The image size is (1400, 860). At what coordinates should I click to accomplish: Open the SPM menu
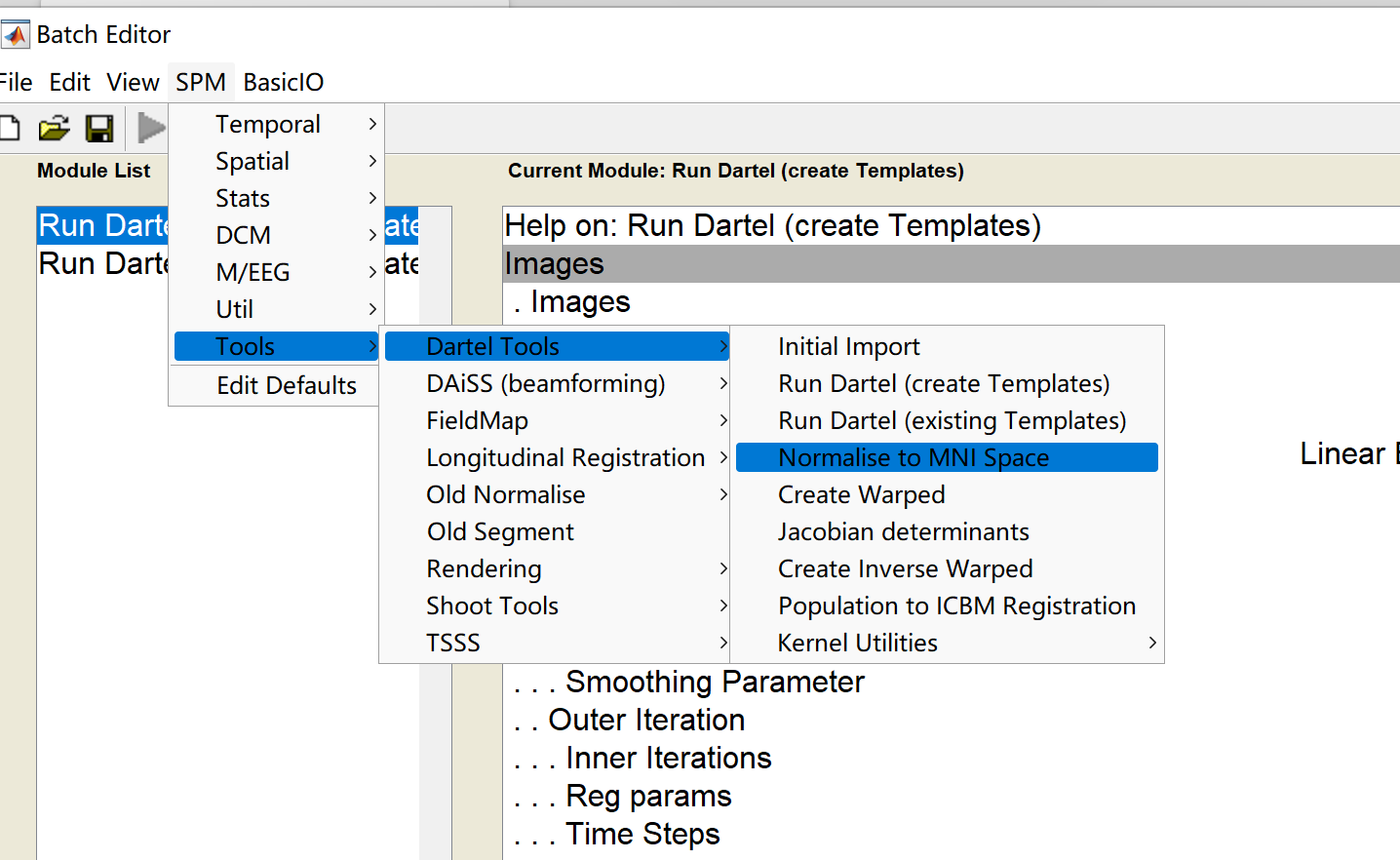click(x=201, y=82)
